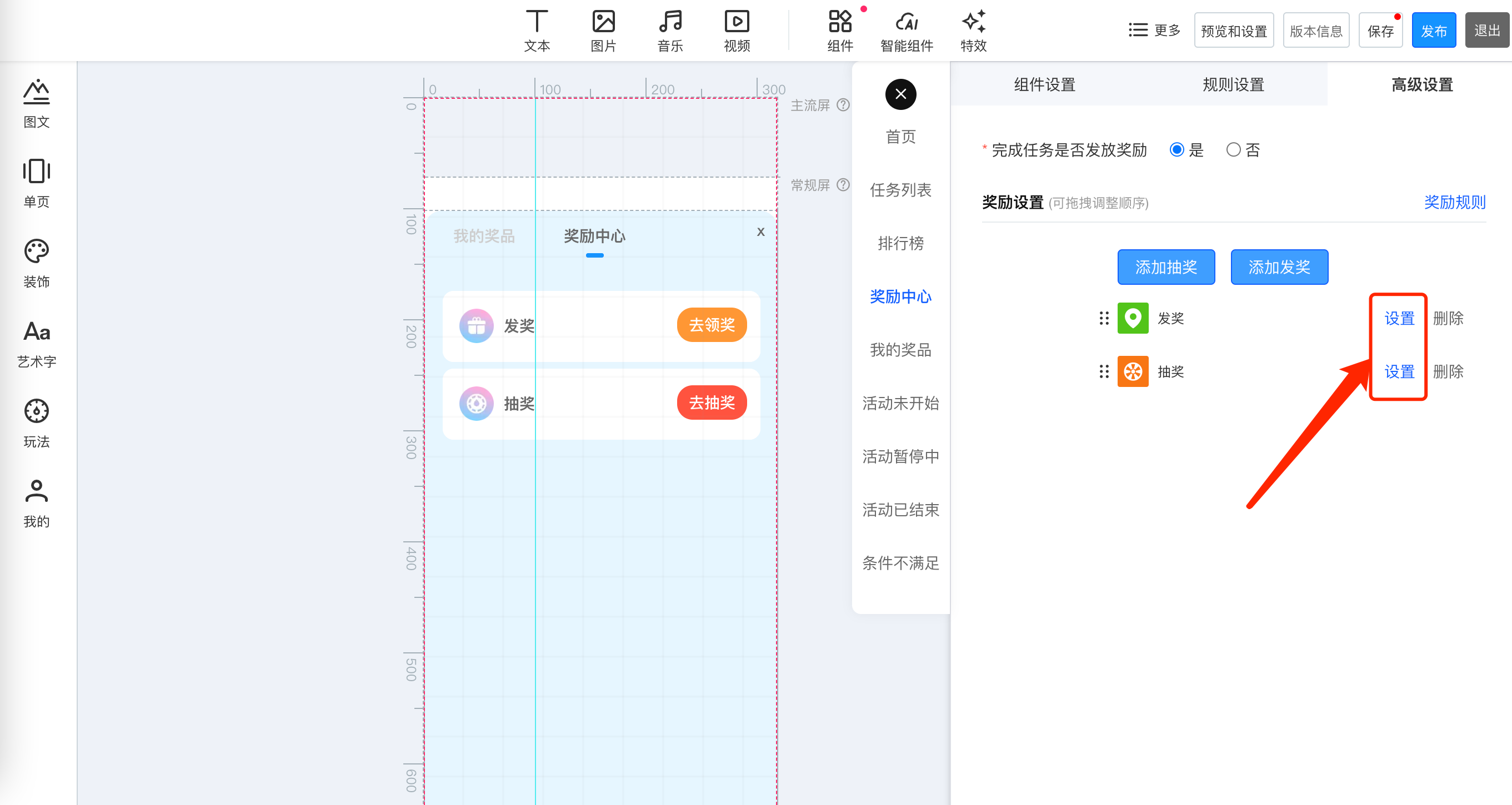1512x805 pixels.
Task: Click the 添加发奖 button
Action: pyautogui.click(x=1279, y=267)
